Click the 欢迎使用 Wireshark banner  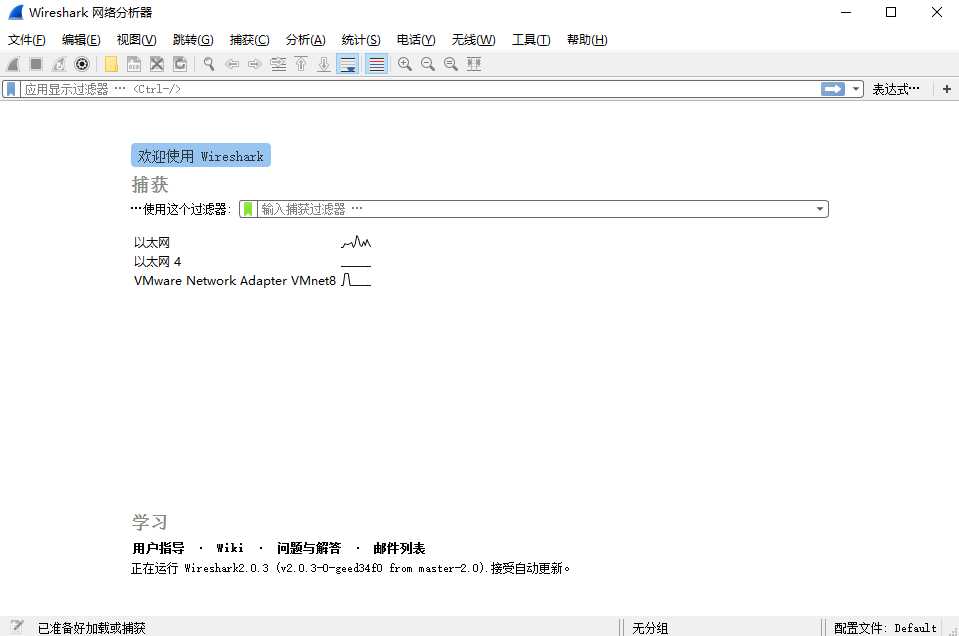point(201,155)
